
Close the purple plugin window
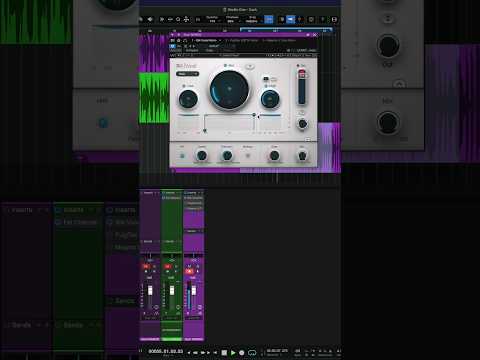pyautogui.click(x=315, y=35)
